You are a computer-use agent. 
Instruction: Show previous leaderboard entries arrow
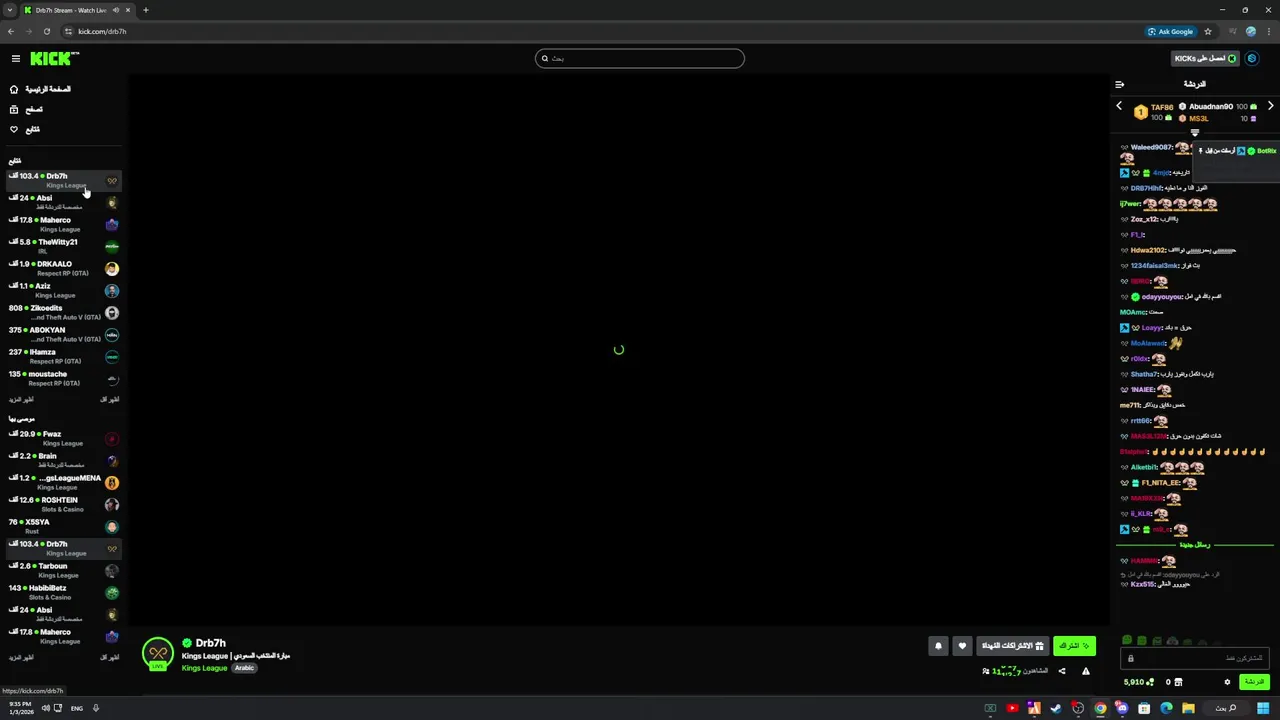point(1119,106)
